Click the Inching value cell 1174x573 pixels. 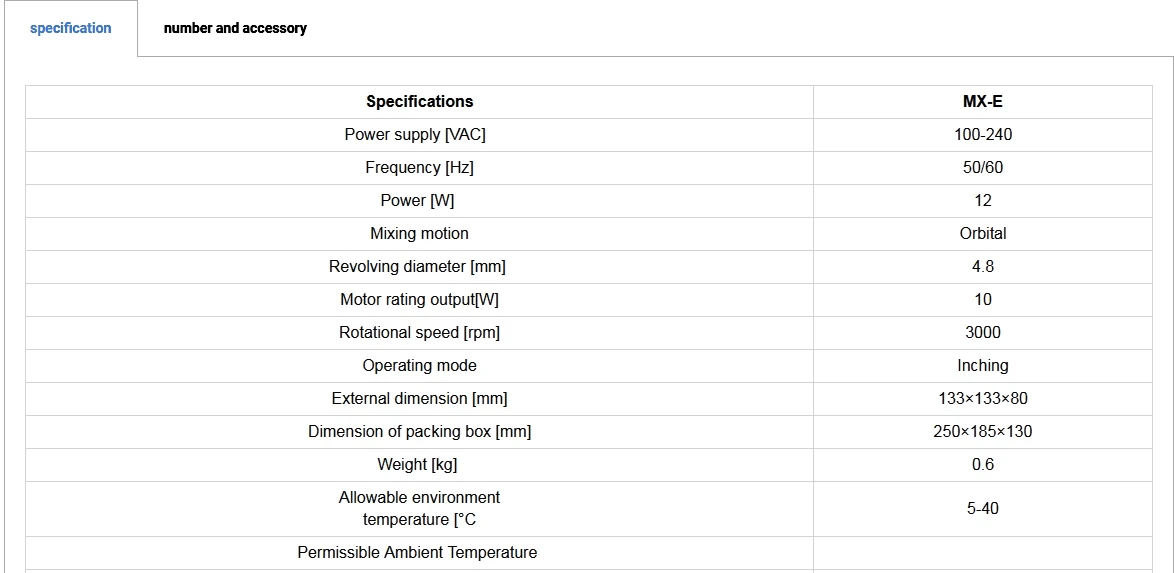(x=982, y=366)
